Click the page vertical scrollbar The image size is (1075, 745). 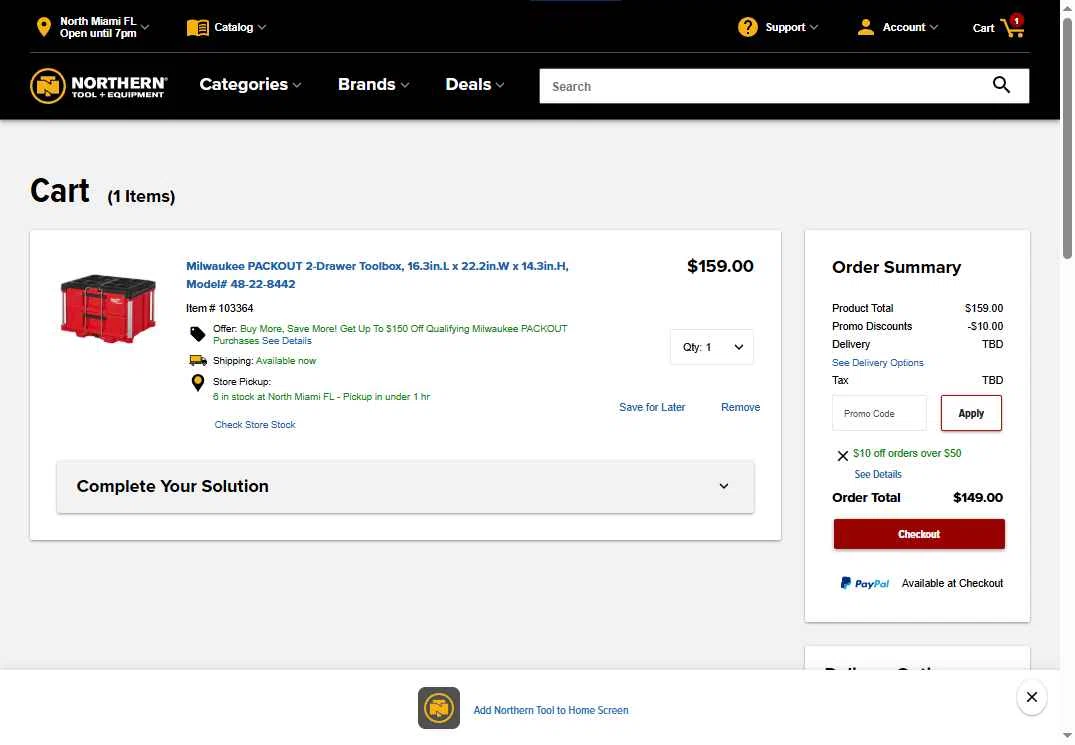pyautogui.click(x=1067, y=137)
